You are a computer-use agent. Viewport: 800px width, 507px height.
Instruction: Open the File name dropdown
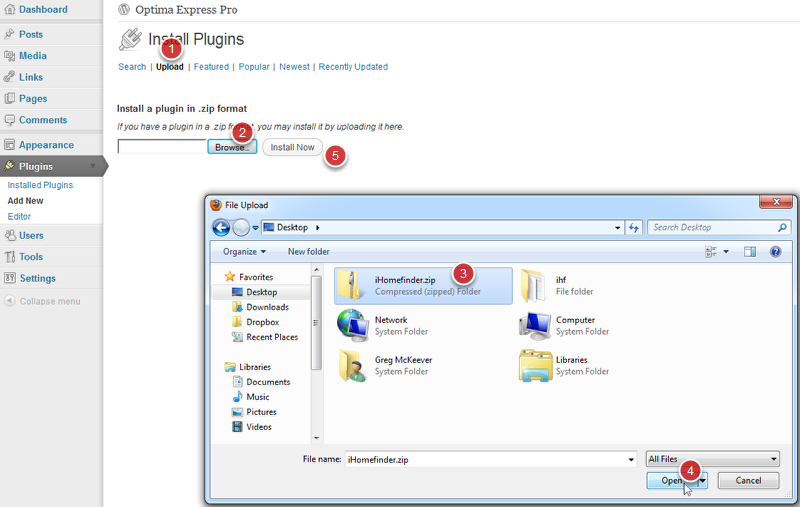click(631, 460)
